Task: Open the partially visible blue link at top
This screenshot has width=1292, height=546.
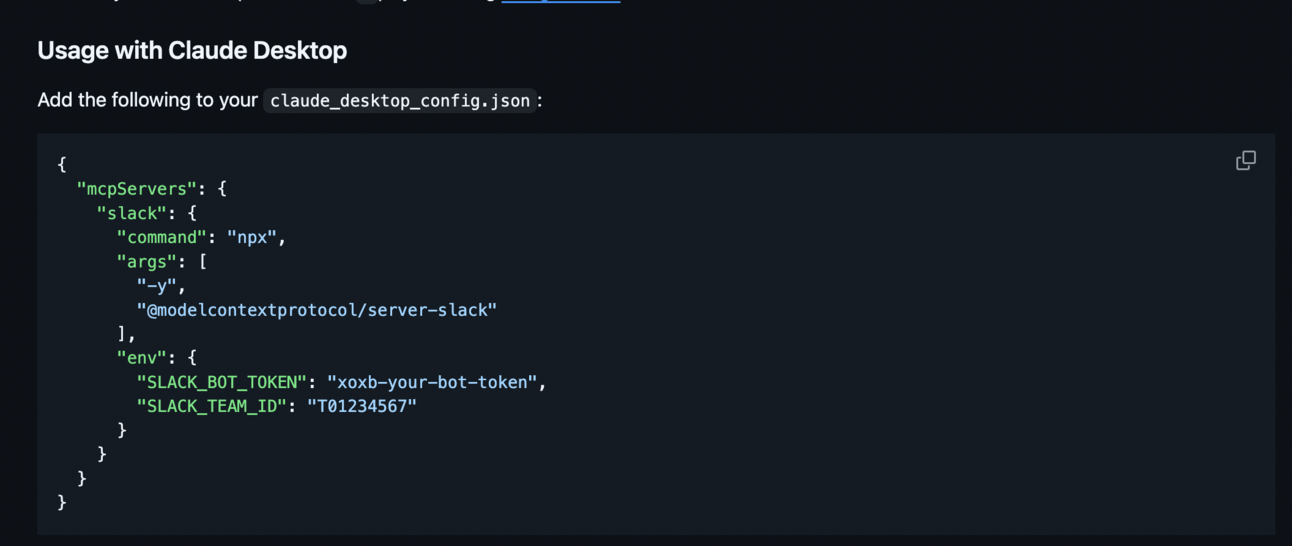Action: (x=561, y=2)
